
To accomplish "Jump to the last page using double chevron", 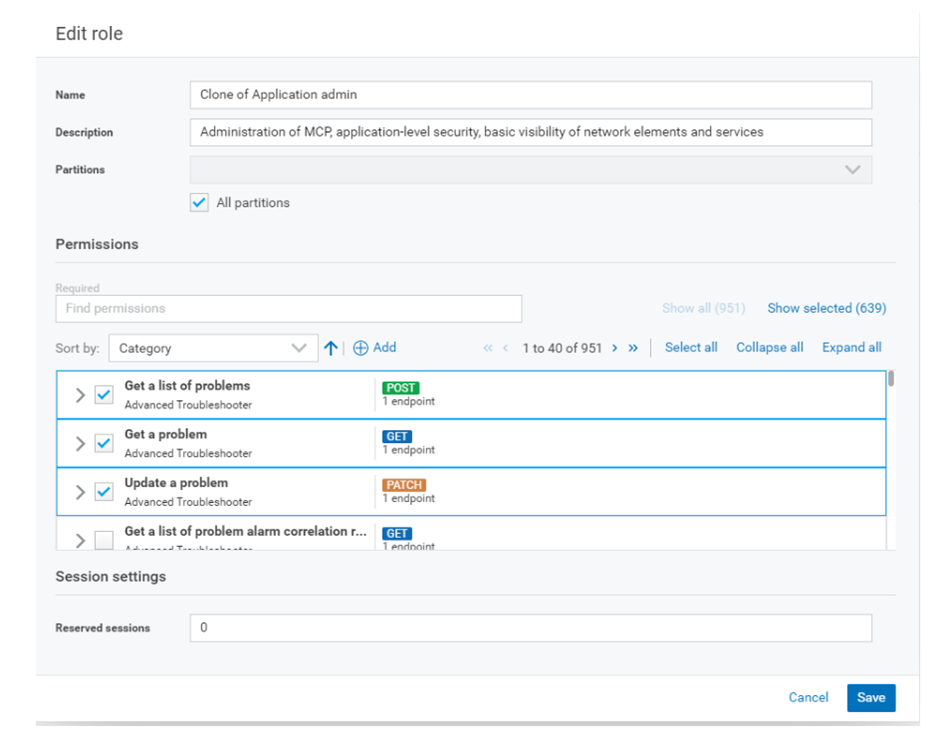I will 634,347.
